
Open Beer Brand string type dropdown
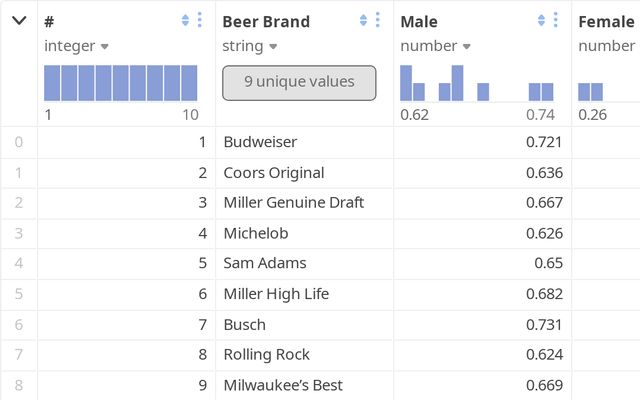249,46
